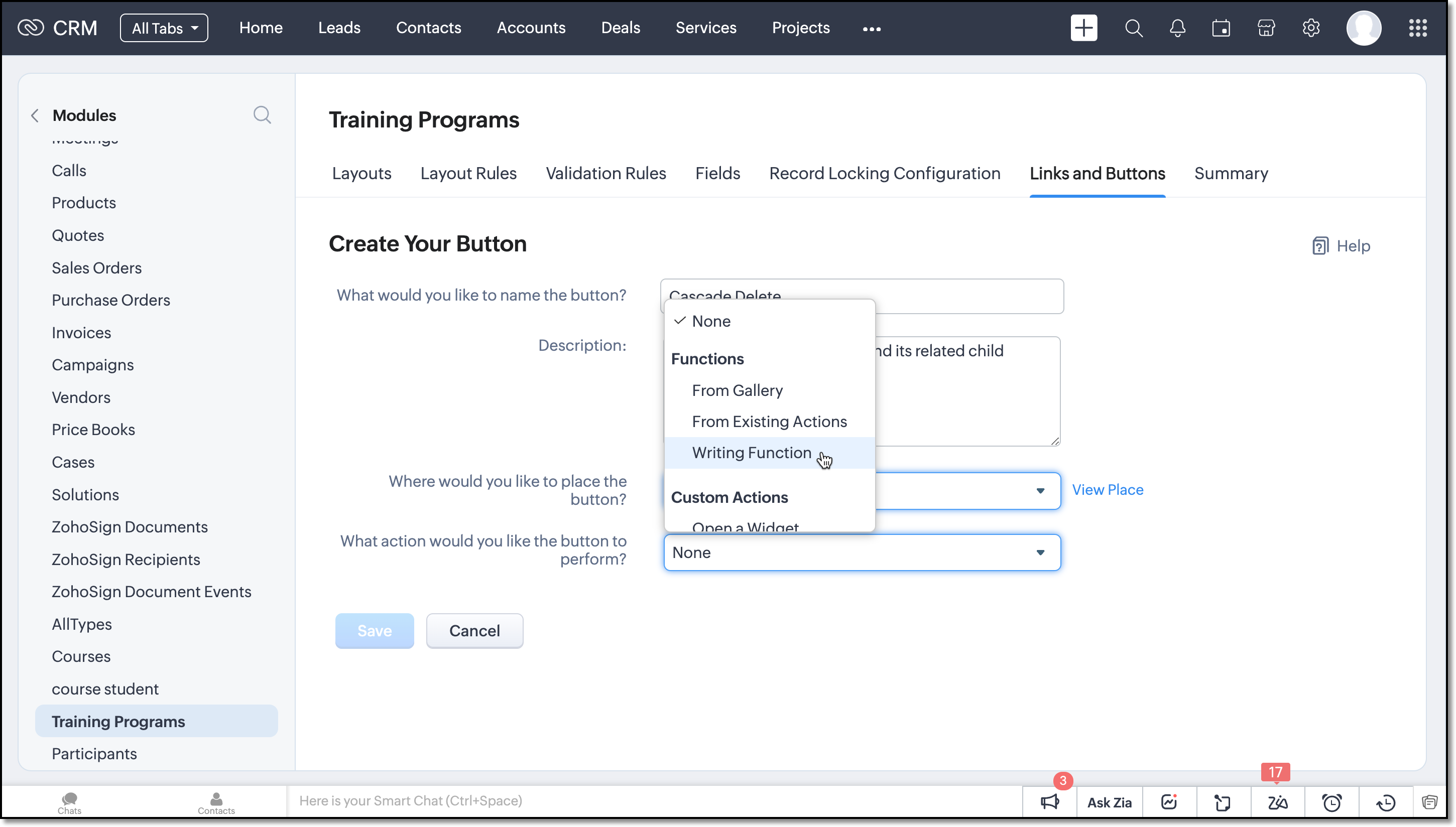1456x827 pixels.
Task: Open the marketplace store icon
Action: click(x=1266, y=28)
